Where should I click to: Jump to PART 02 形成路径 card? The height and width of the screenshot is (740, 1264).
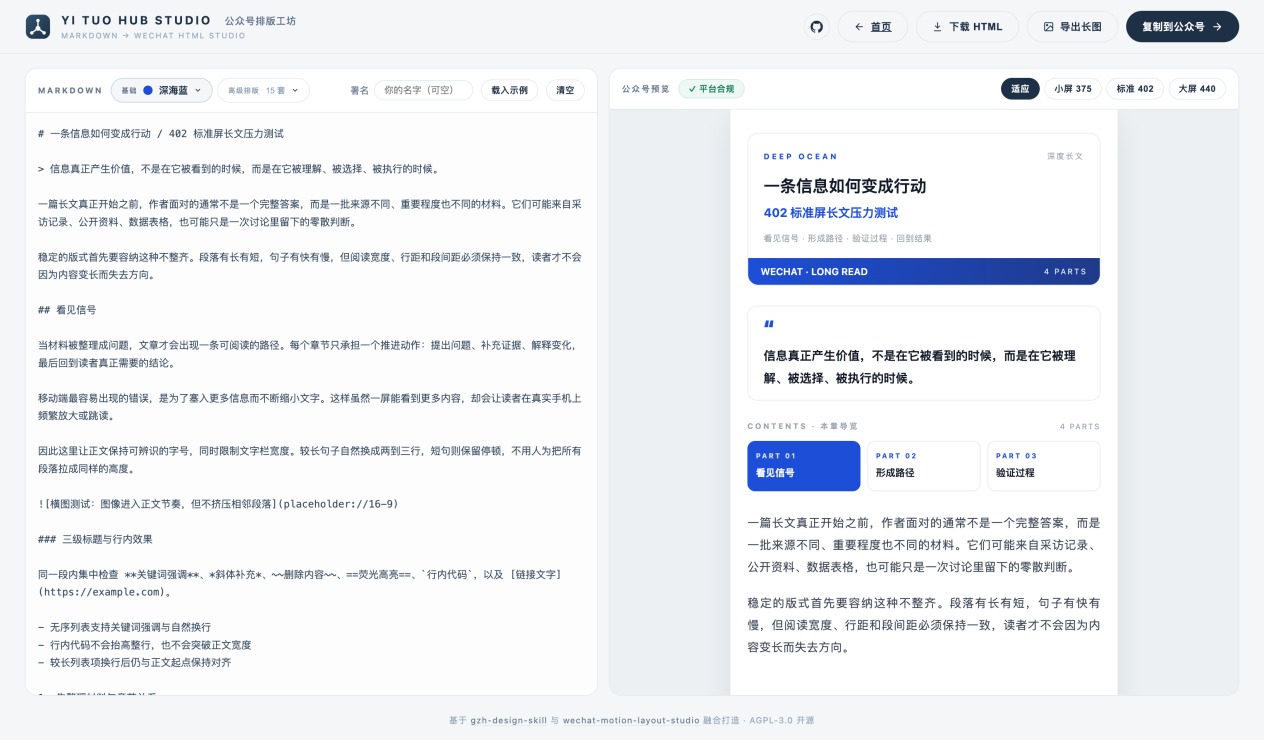924,466
